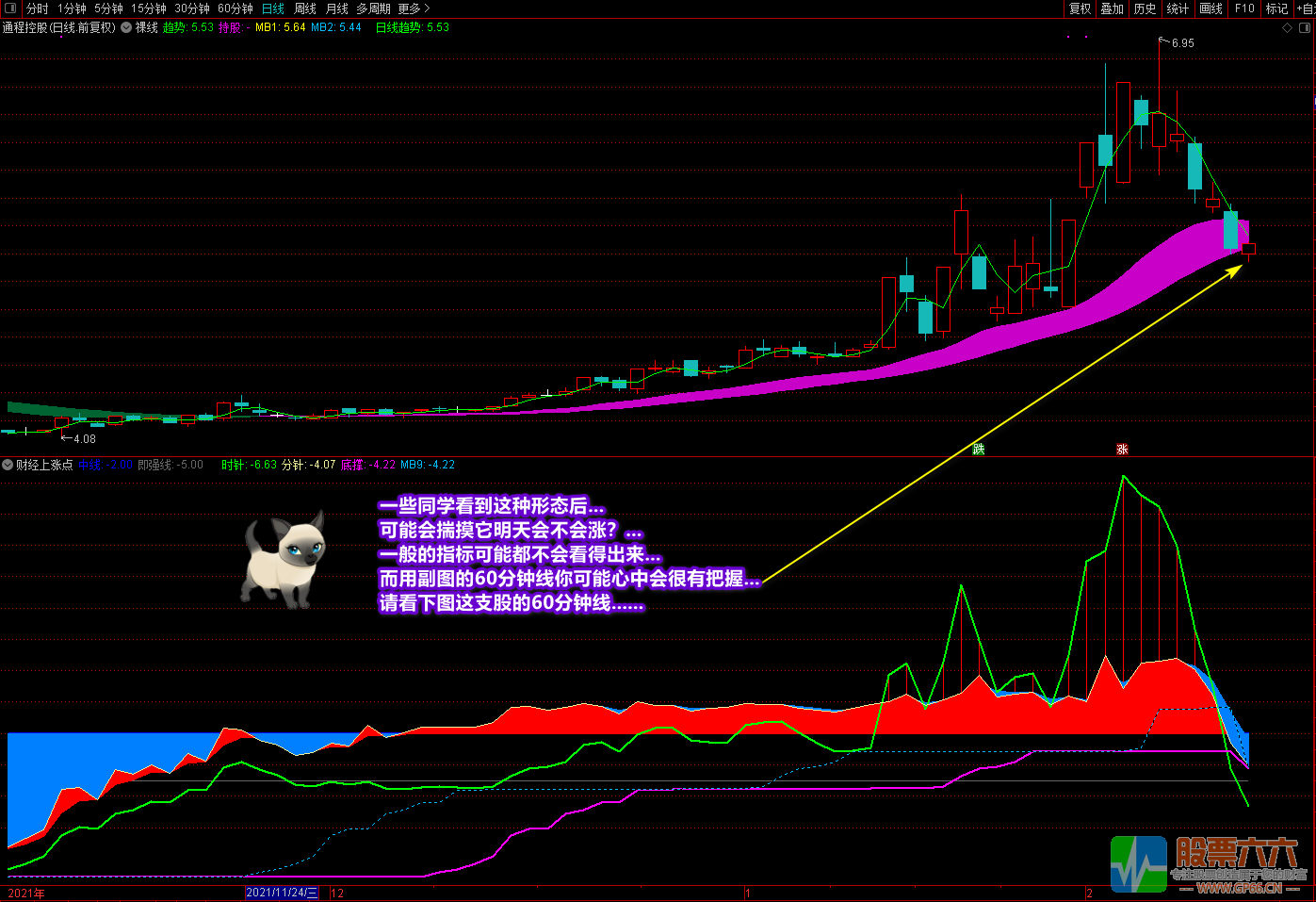Expand the 裸线 main indicator dropdown
Image resolution: width=1316 pixels, height=902 pixels.
tap(126, 28)
